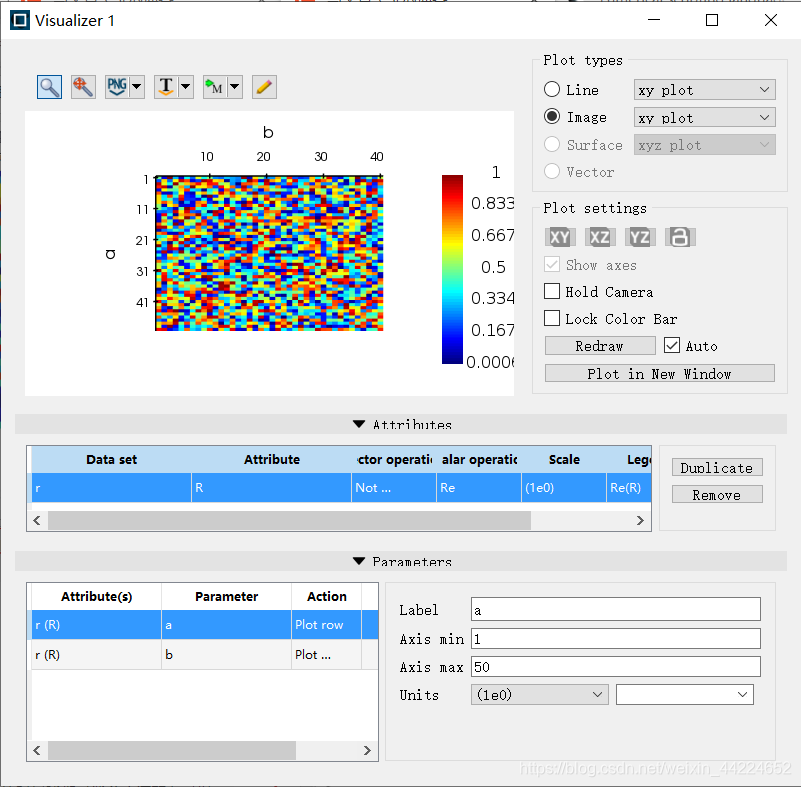
Task: Select the data set r cell
Action: click(x=111, y=488)
